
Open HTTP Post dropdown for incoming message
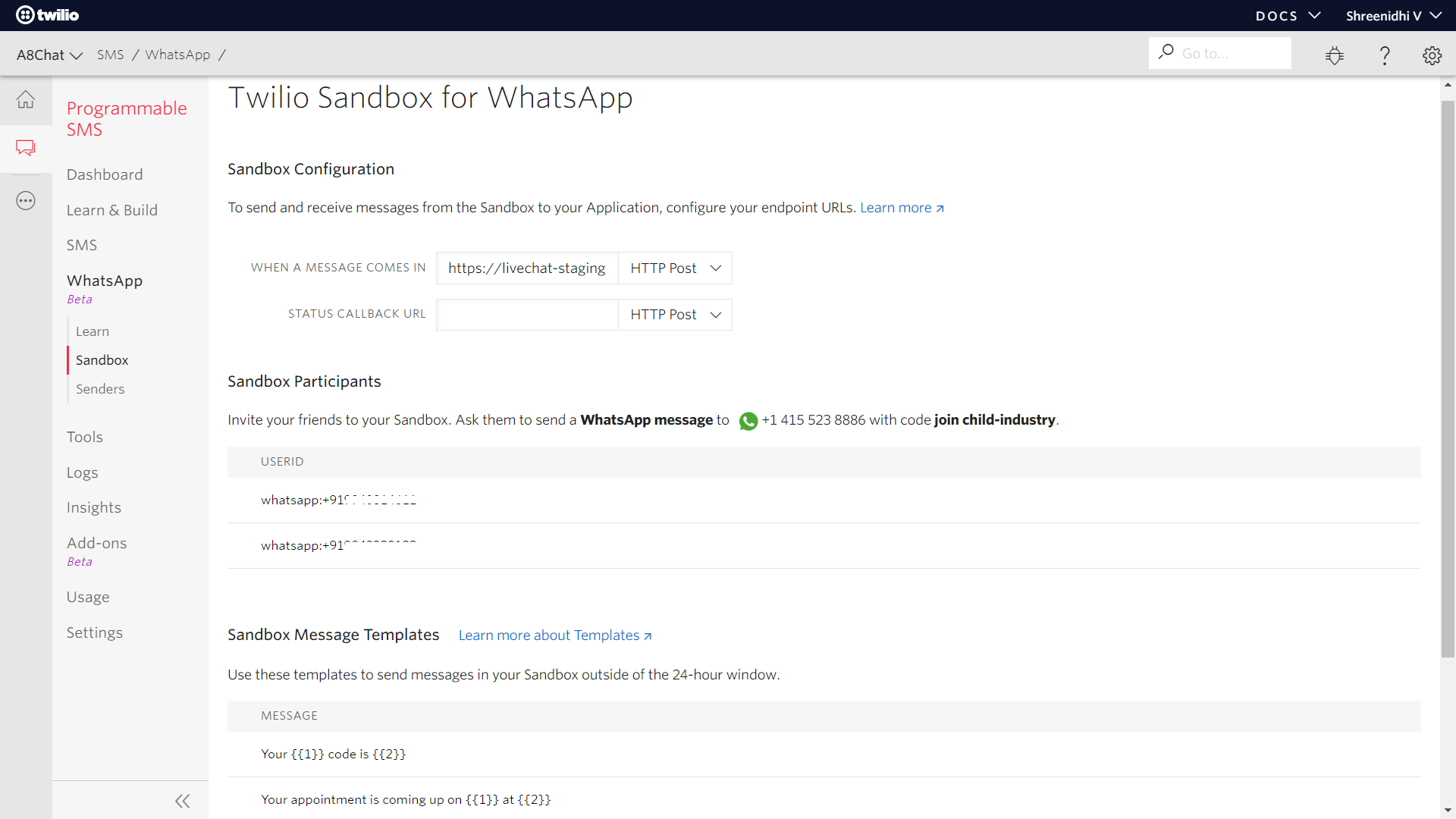click(x=675, y=268)
